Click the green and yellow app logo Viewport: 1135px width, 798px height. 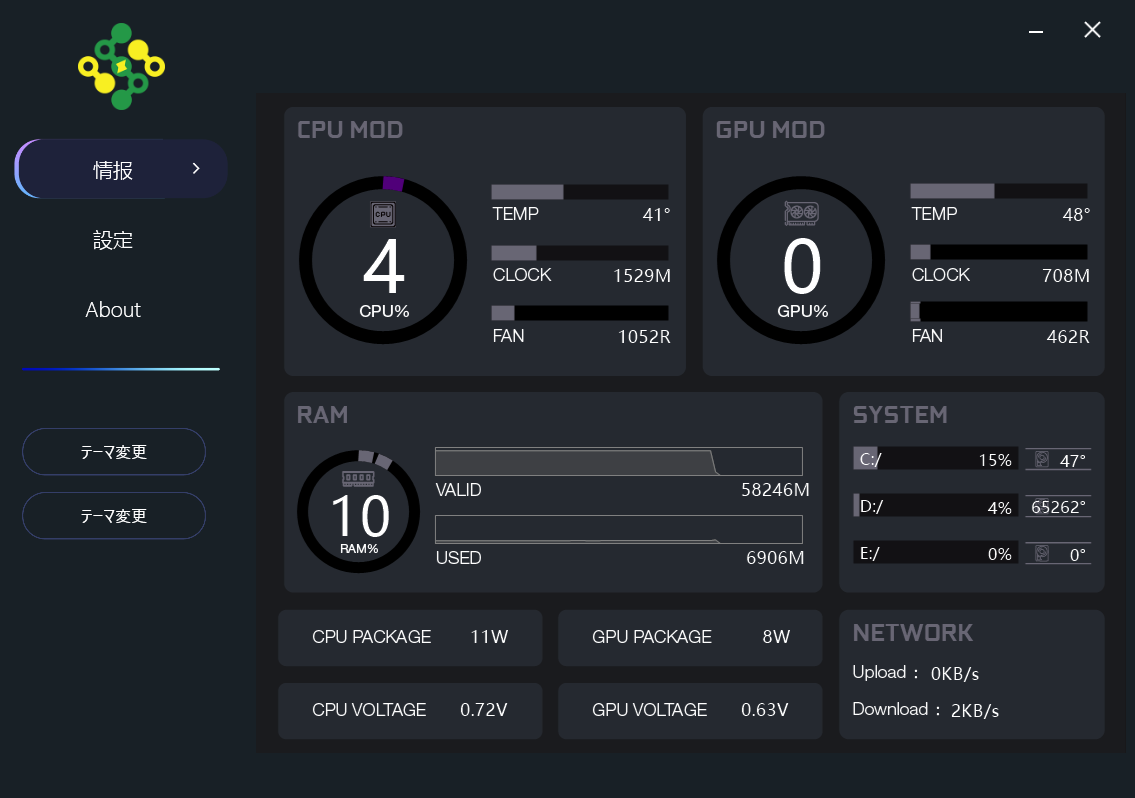tap(121, 66)
